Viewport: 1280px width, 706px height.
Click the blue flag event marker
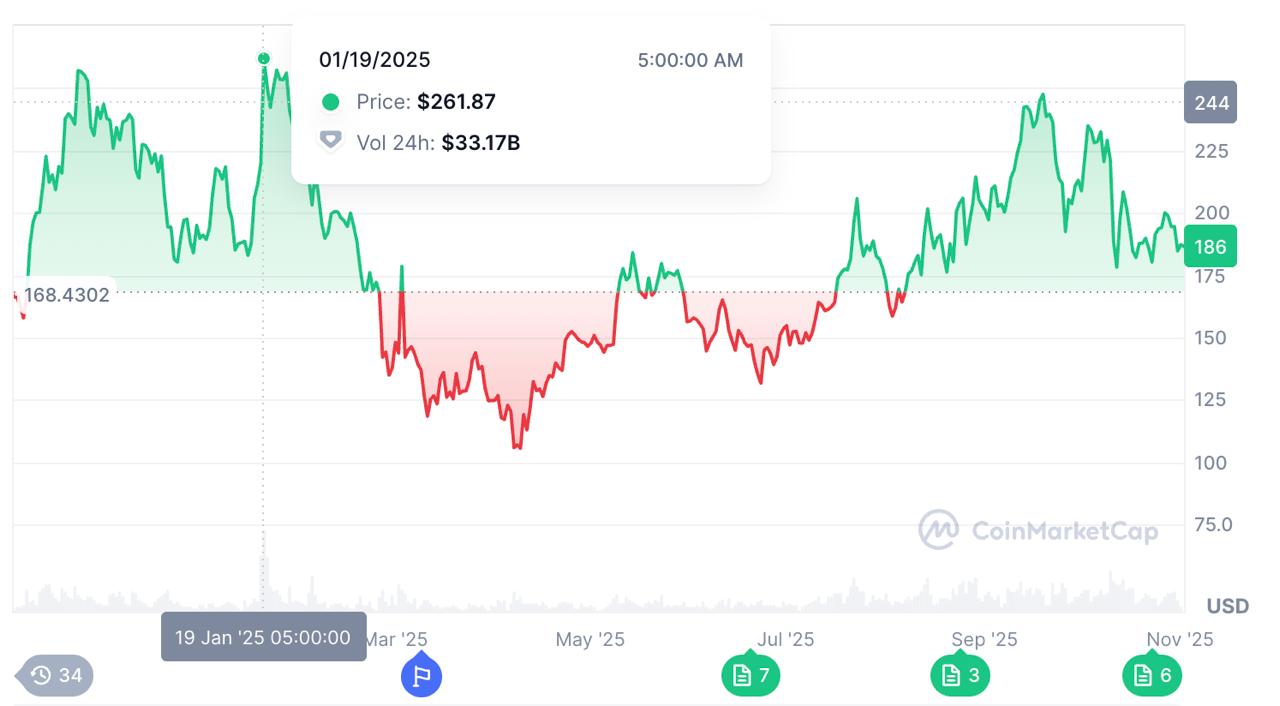click(421, 676)
